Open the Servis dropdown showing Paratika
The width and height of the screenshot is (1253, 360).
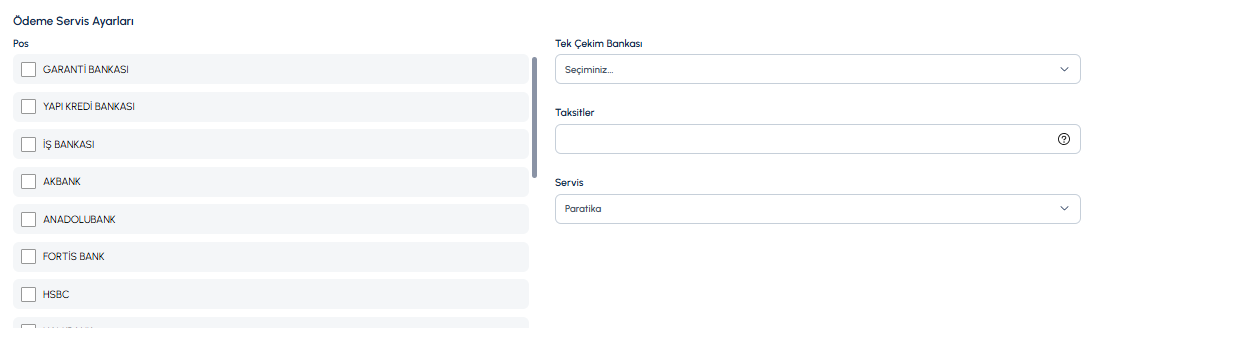point(817,208)
